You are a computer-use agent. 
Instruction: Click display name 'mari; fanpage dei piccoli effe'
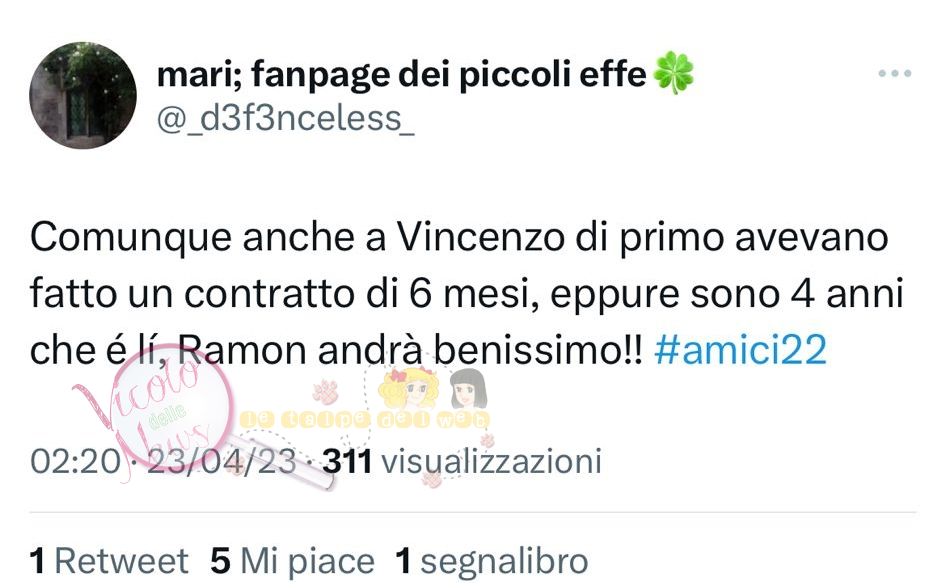click(x=401, y=74)
